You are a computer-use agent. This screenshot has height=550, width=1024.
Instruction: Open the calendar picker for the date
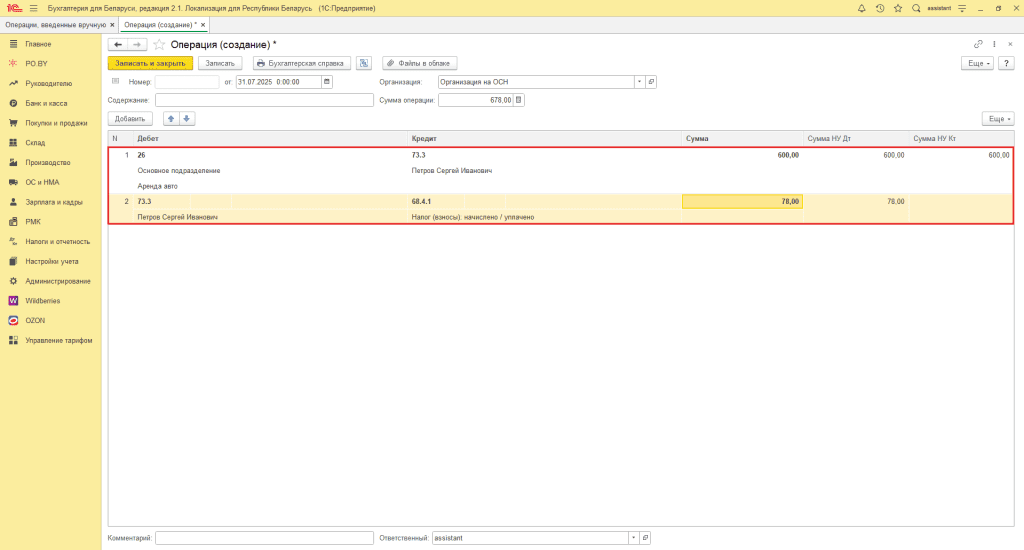tap(327, 82)
